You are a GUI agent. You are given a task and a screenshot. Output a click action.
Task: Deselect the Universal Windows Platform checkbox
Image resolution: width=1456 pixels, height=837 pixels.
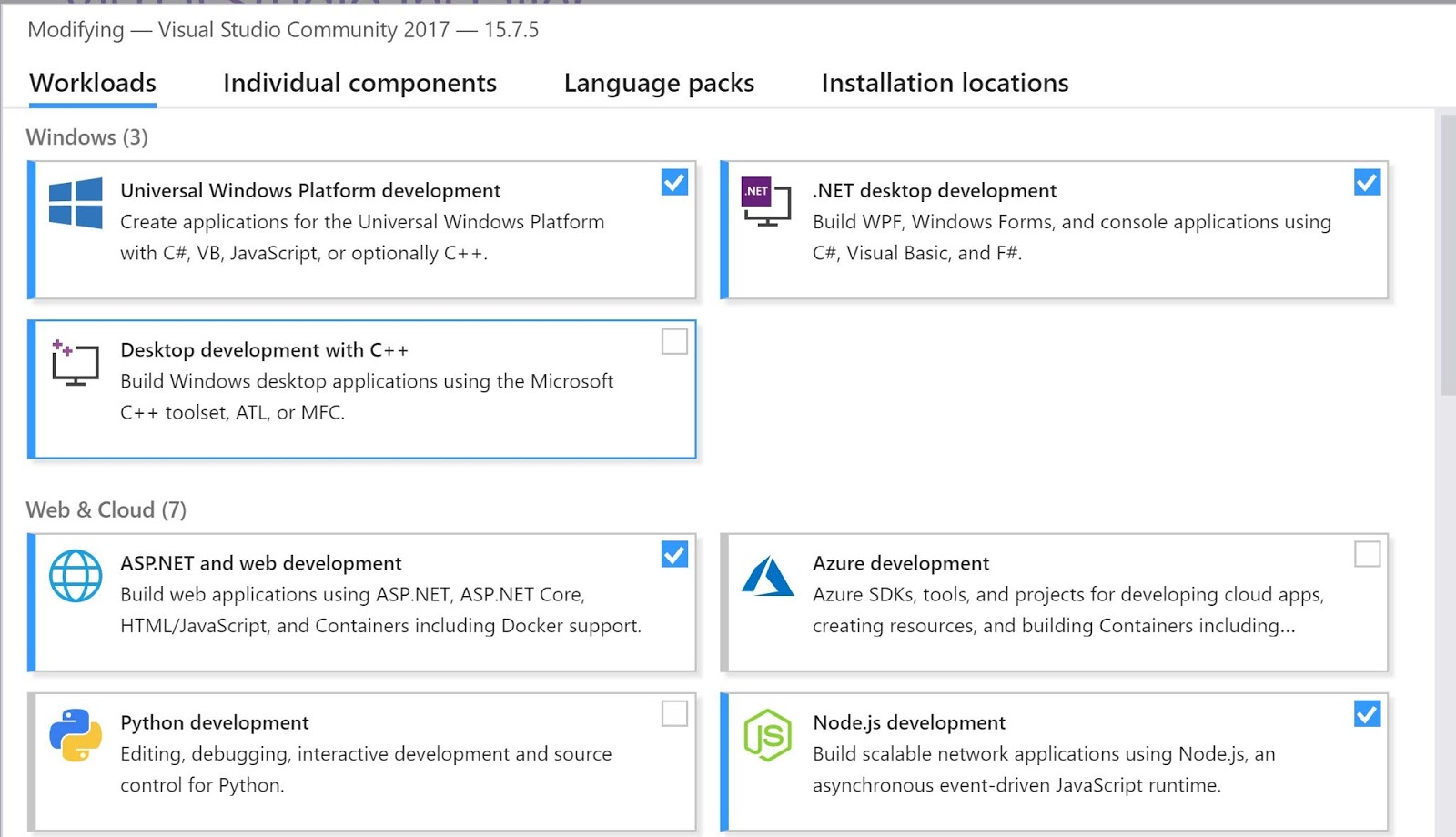674,184
